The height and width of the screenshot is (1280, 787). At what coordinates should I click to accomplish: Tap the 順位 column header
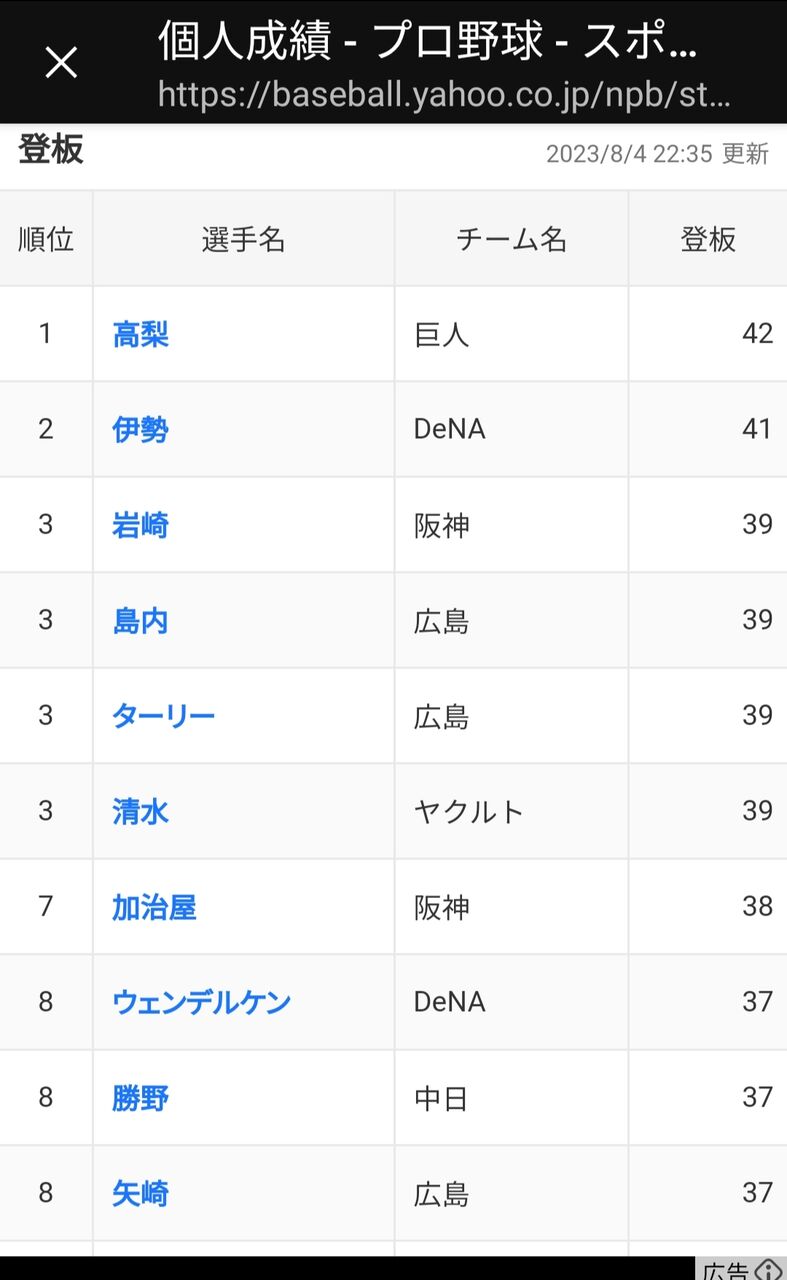click(x=46, y=239)
